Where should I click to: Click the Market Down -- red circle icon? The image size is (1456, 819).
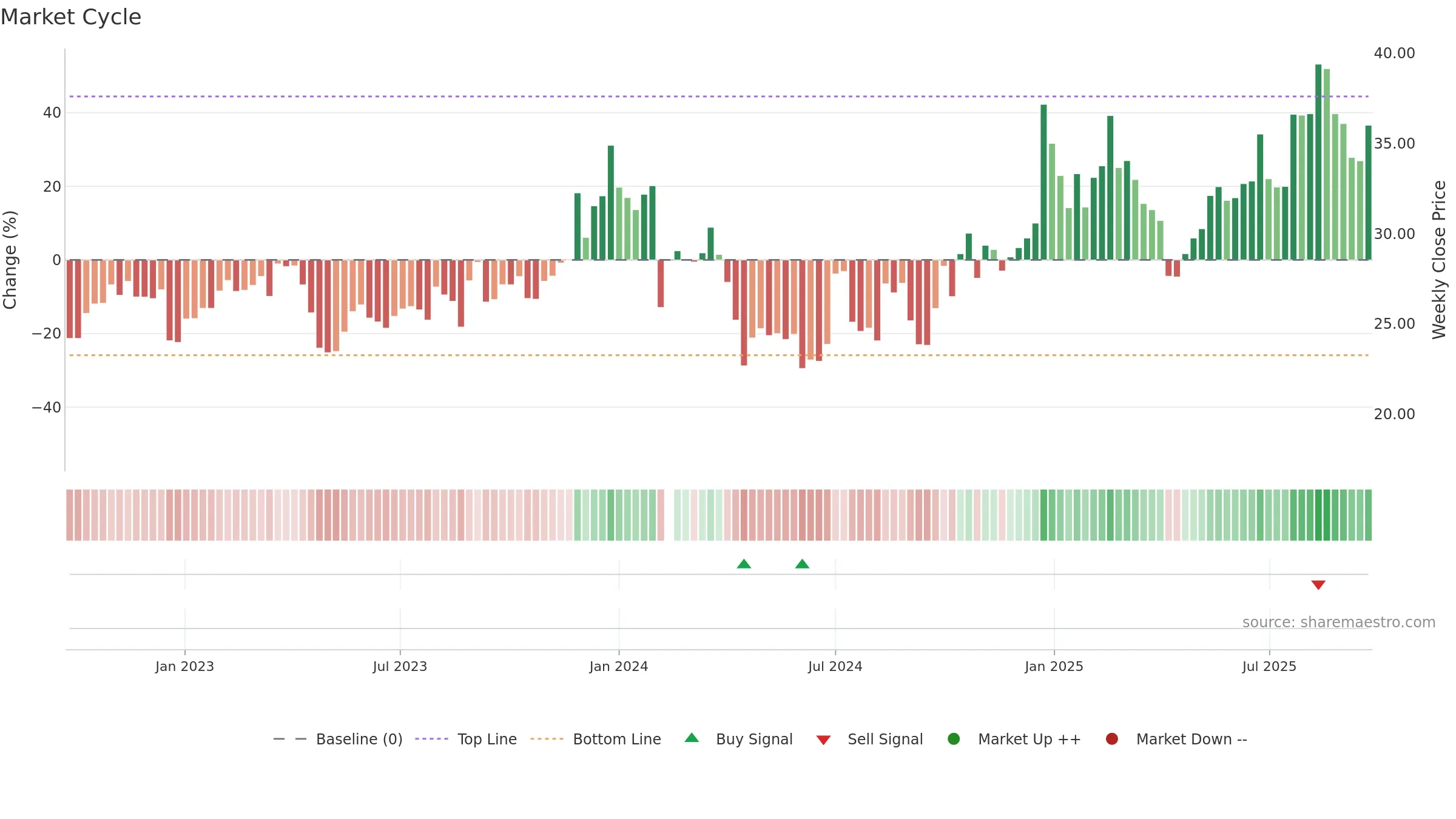pyautogui.click(x=1112, y=739)
